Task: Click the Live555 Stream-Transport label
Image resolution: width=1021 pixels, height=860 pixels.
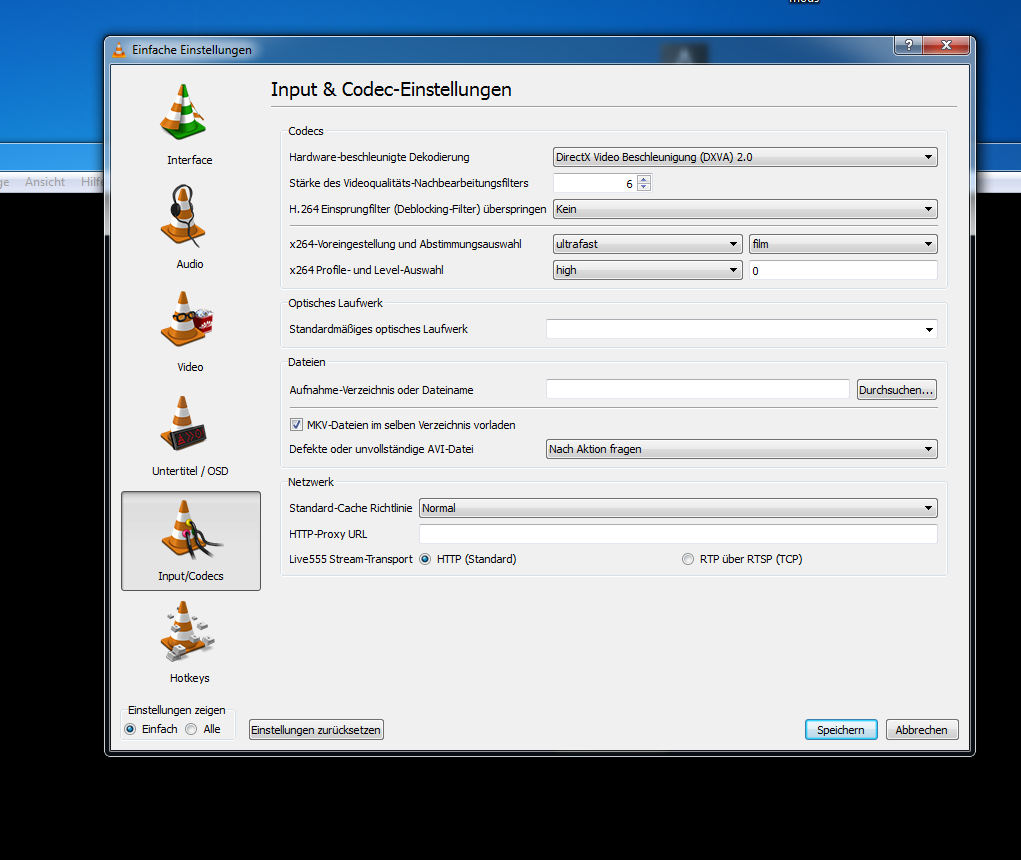Action: click(351, 559)
